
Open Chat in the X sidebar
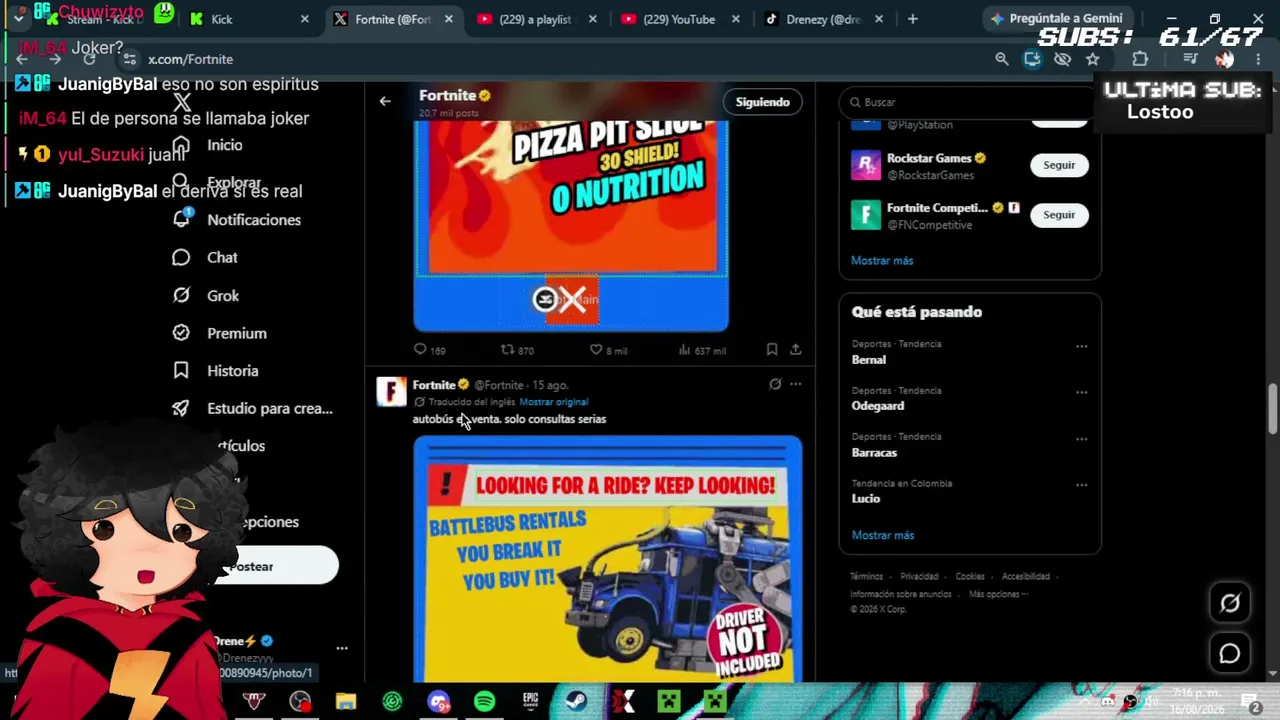click(x=205, y=258)
